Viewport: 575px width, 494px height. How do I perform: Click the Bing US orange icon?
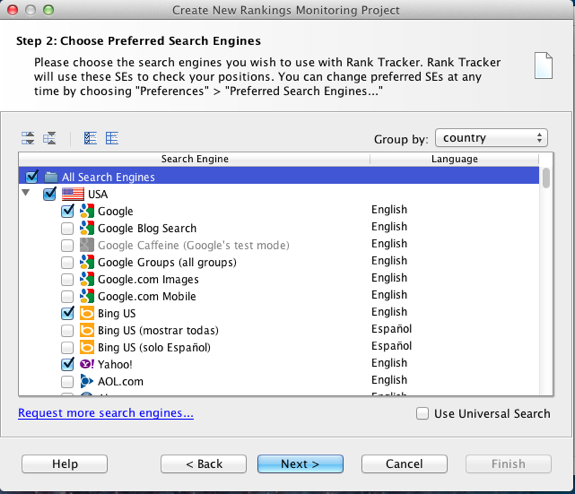point(87,313)
